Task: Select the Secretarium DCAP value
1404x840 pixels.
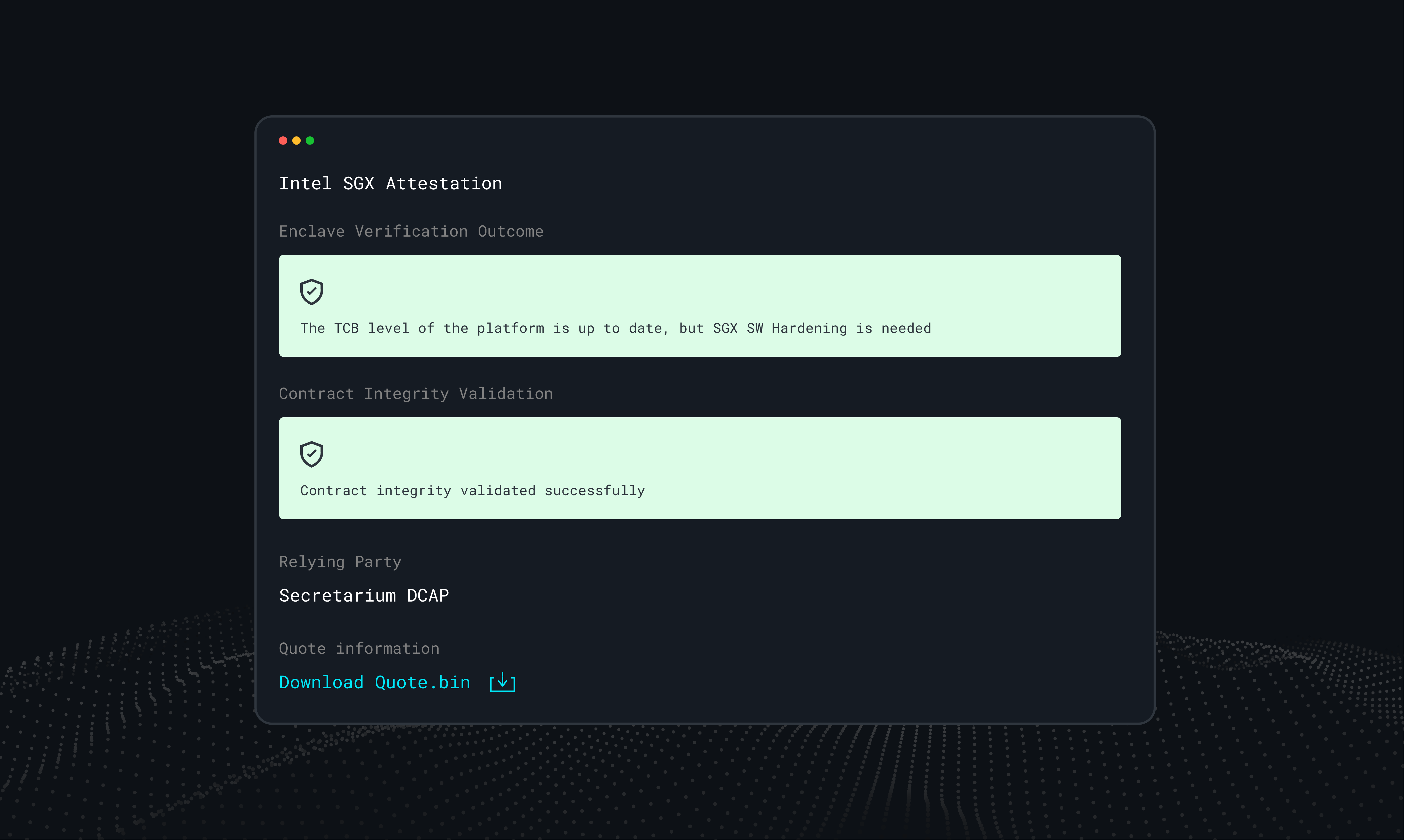Action: tap(364, 595)
